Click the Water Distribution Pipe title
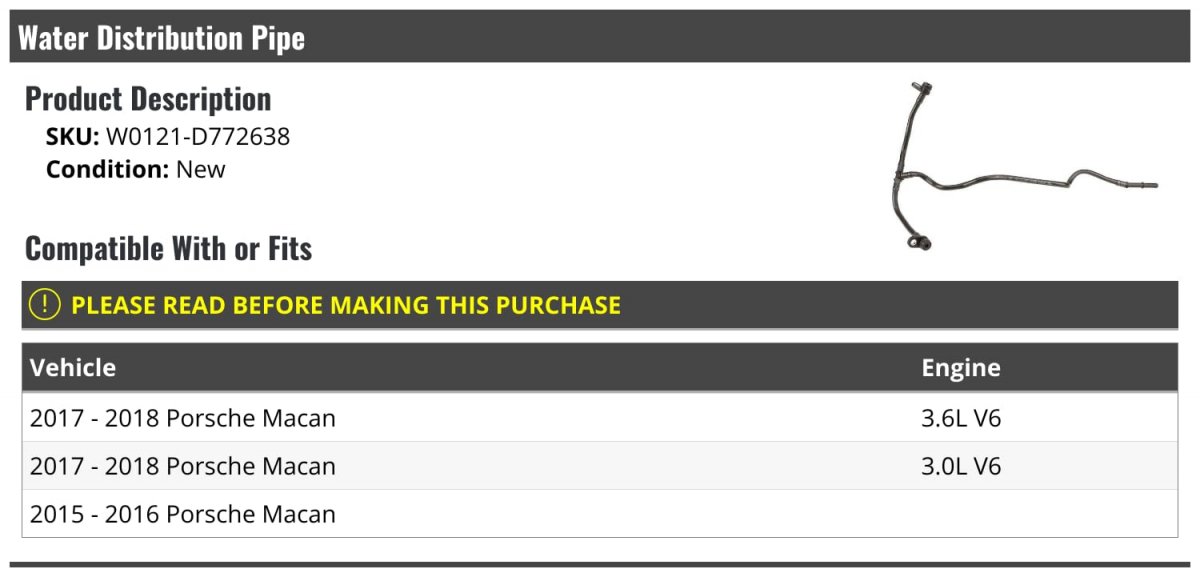This screenshot has width=1200, height=577. pos(162,38)
